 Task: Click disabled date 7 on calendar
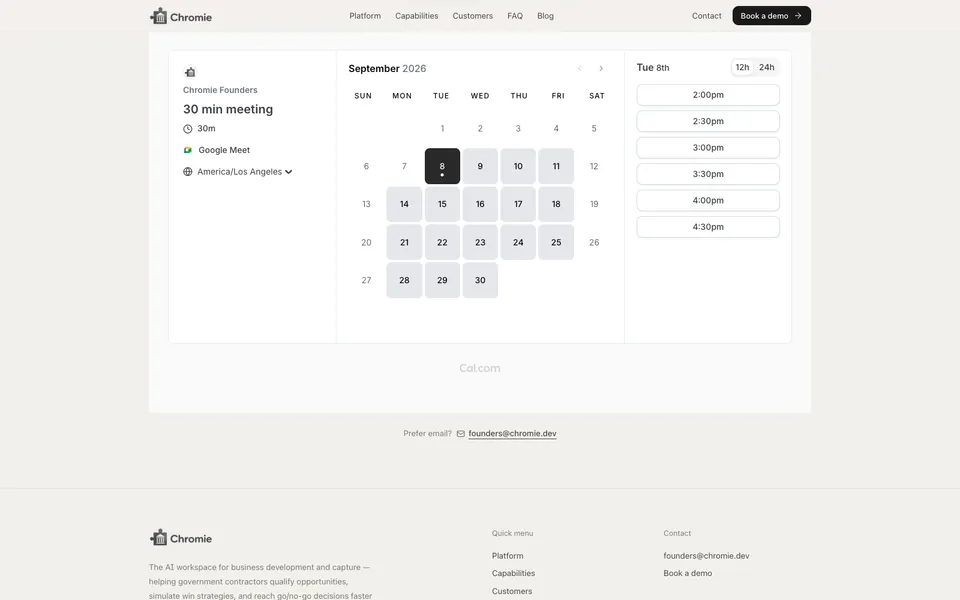click(404, 166)
